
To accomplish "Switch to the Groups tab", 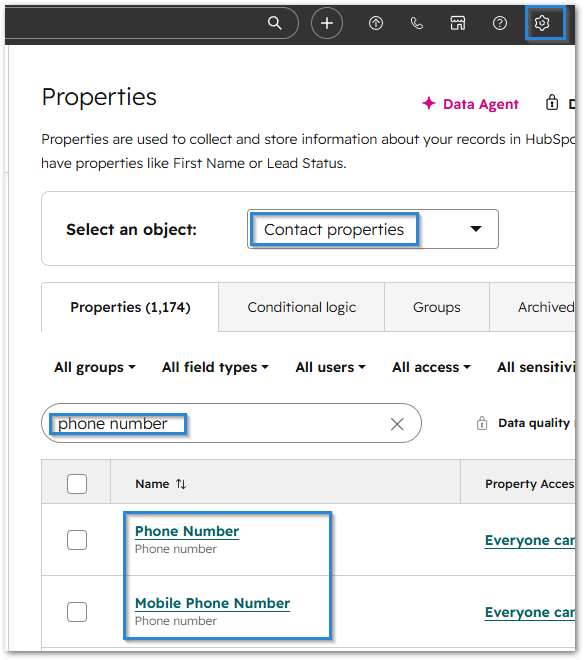I will click(x=437, y=307).
